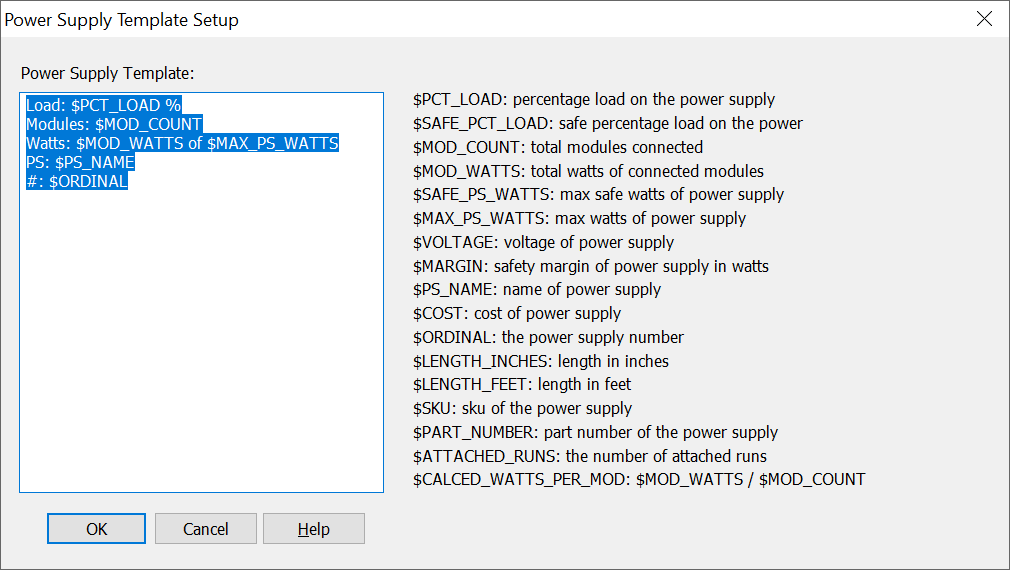1010x570 pixels.
Task: Click the $COST variable description
Action: click(517, 313)
